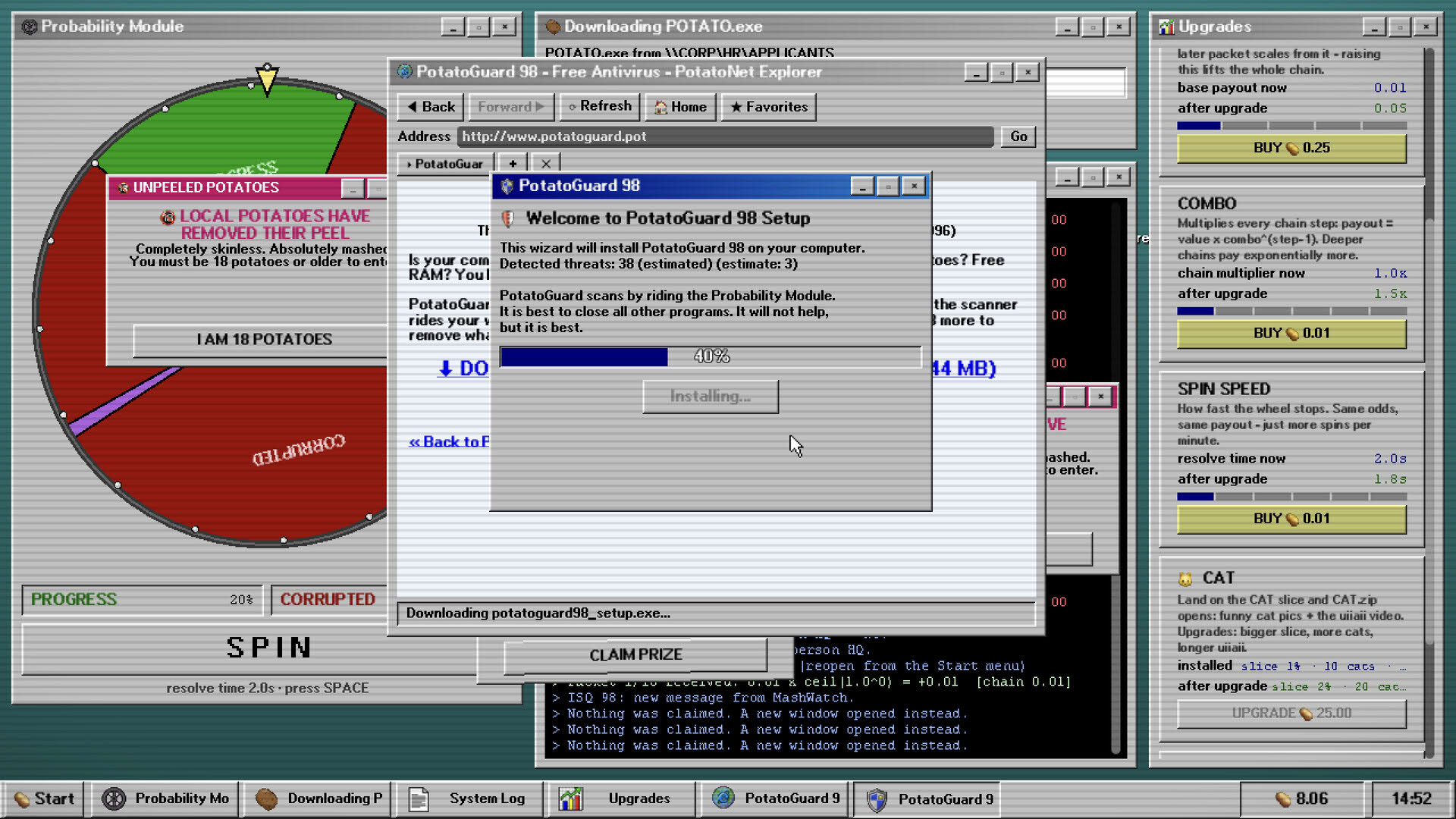
Task: Follow the Back to link in browser
Action: pyautogui.click(x=449, y=441)
